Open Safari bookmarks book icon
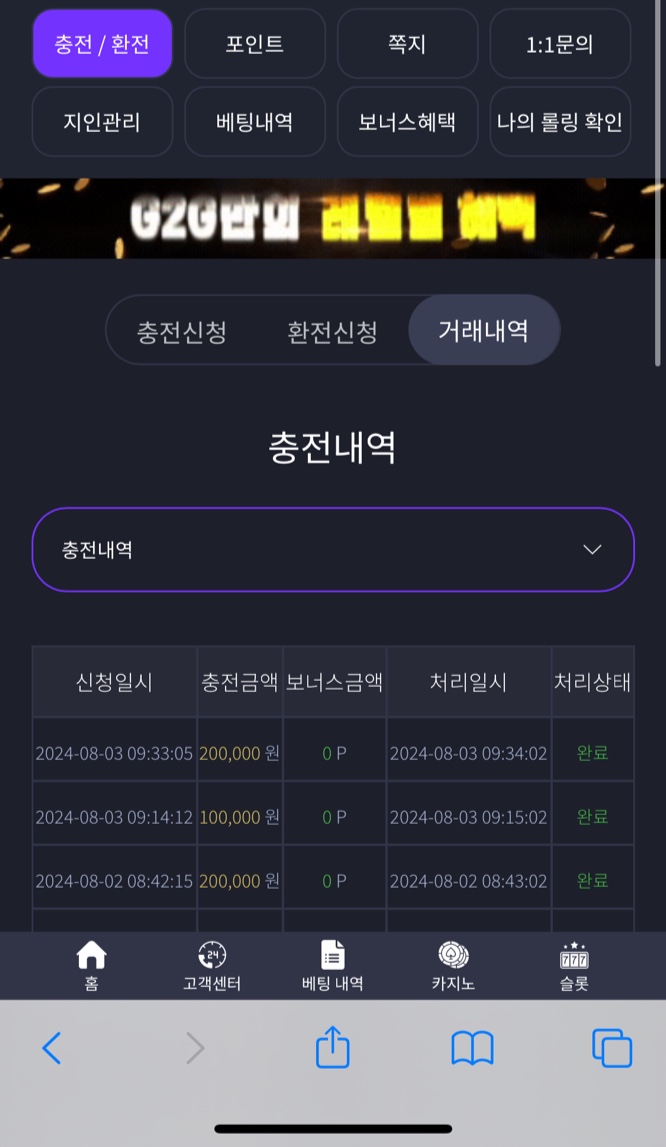The height and width of the screenshot is (1147, 666). tap(473, 1049)
